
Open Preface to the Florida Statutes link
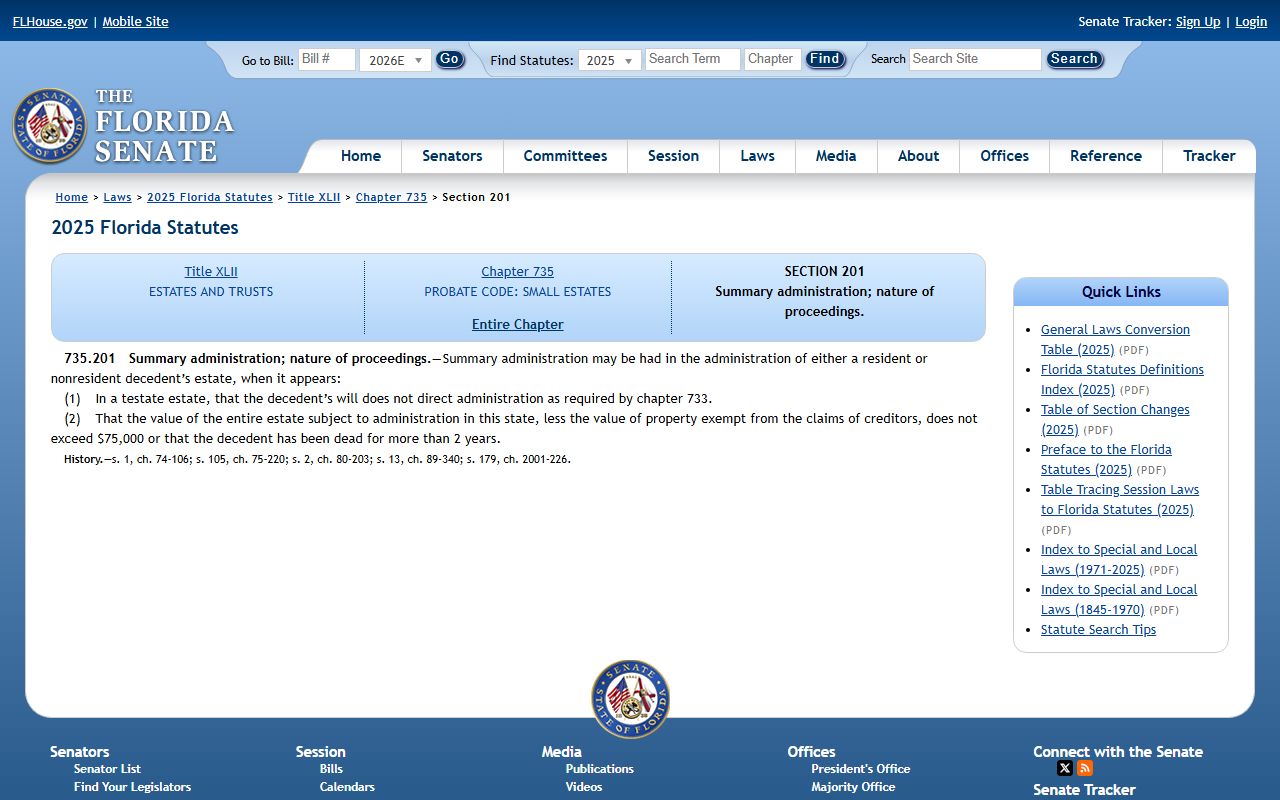1106,459
